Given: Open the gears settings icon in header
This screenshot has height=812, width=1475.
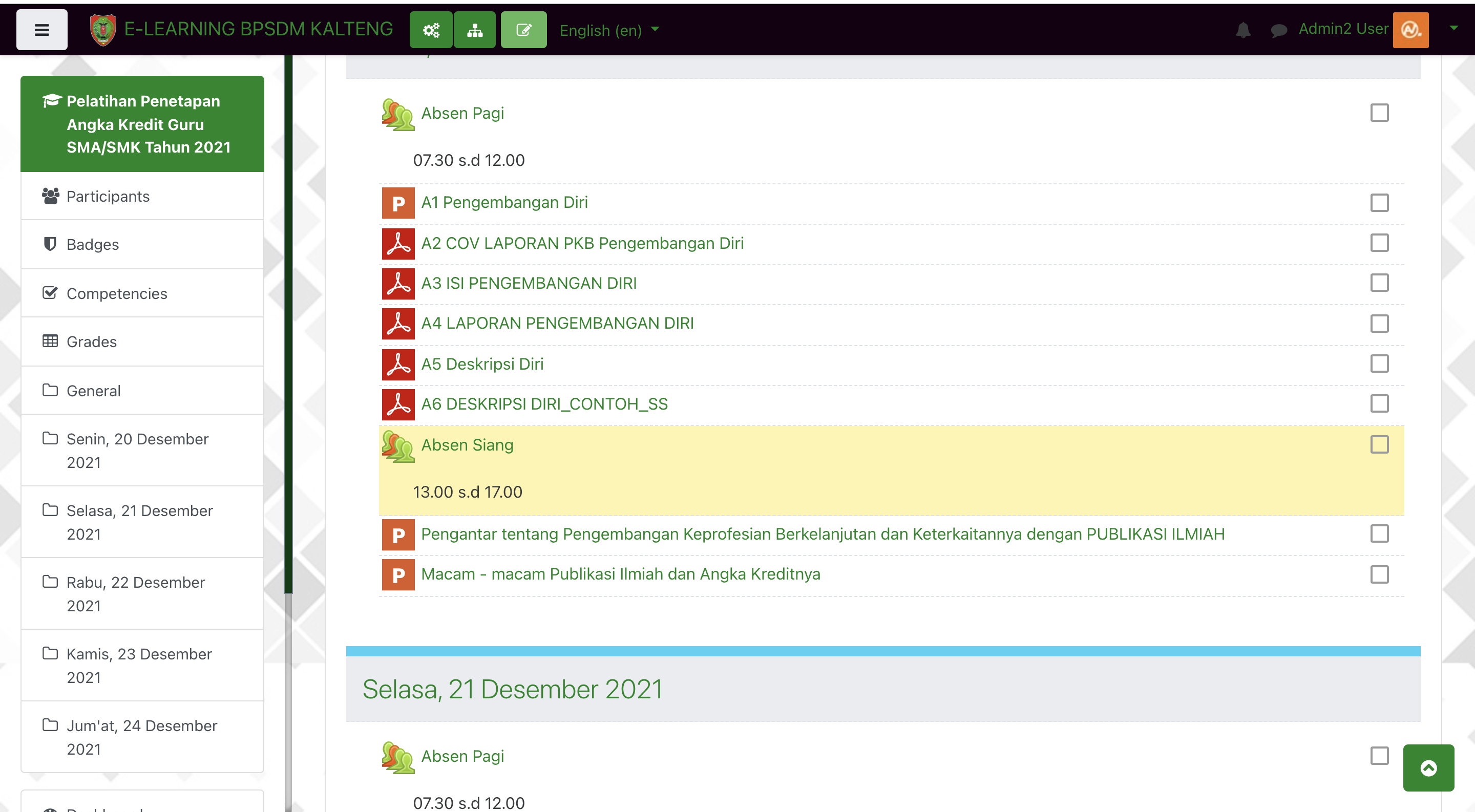Looking at the screenshot, I should 431,30.
